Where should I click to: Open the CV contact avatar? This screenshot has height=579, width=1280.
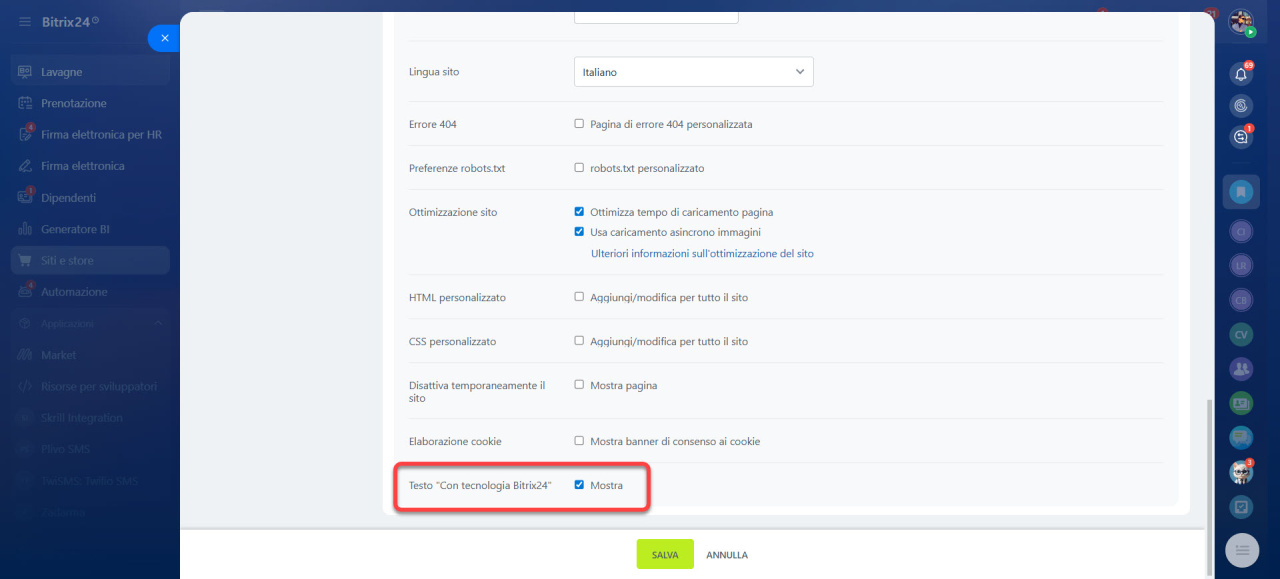[1241, 335]
